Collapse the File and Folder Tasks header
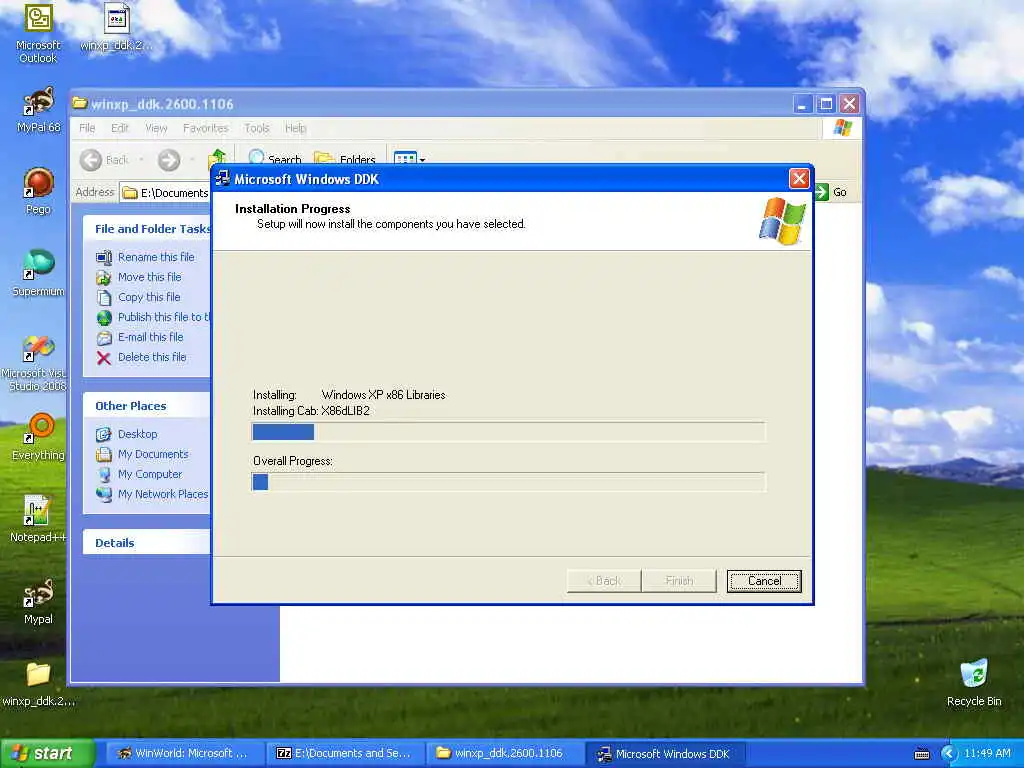1024x768 pixels. [148, 229]
